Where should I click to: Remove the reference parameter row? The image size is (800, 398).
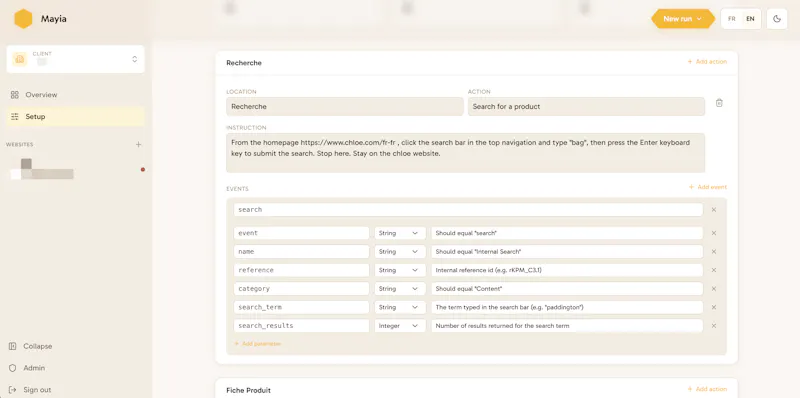[x=714, y=270]
